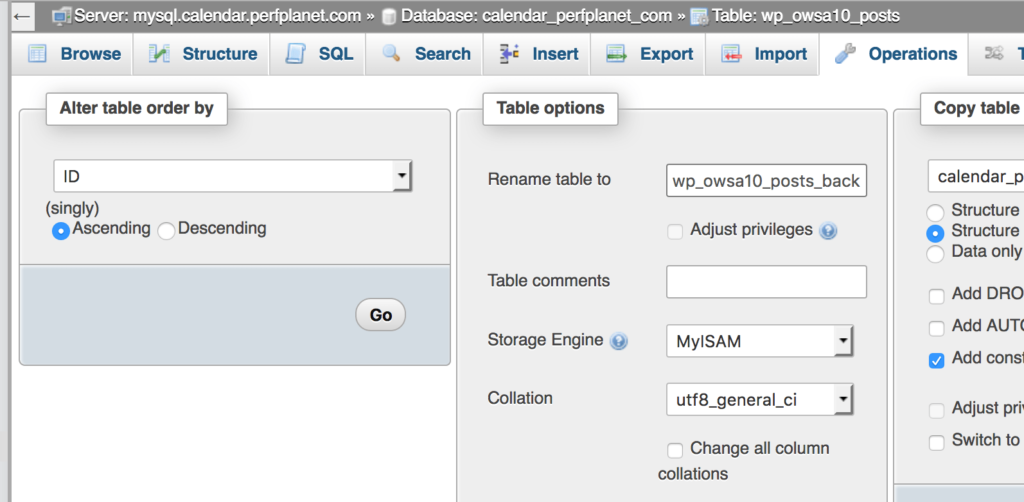Select the Ascending radio button

61,231
